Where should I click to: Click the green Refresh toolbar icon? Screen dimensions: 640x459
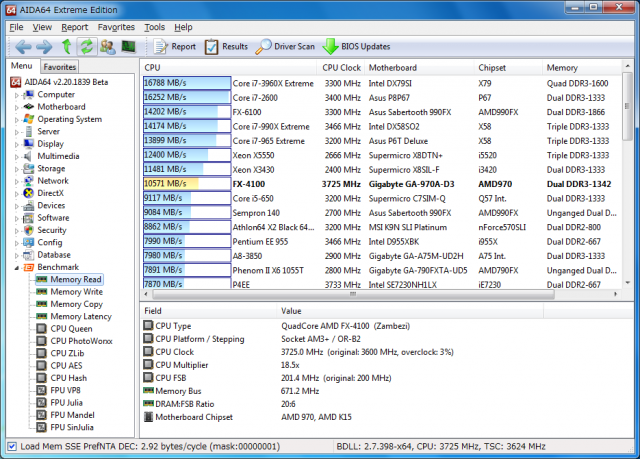[x=87, y=47]
